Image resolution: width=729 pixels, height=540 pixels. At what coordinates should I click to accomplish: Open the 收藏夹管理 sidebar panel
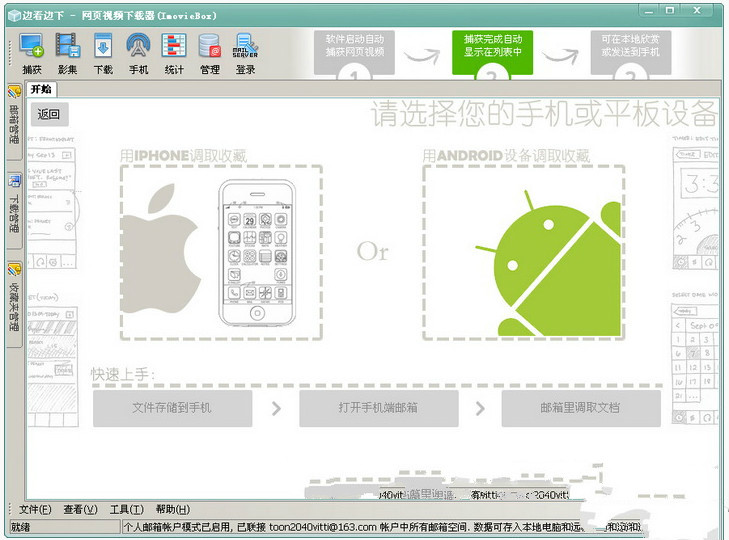[14, 302]
